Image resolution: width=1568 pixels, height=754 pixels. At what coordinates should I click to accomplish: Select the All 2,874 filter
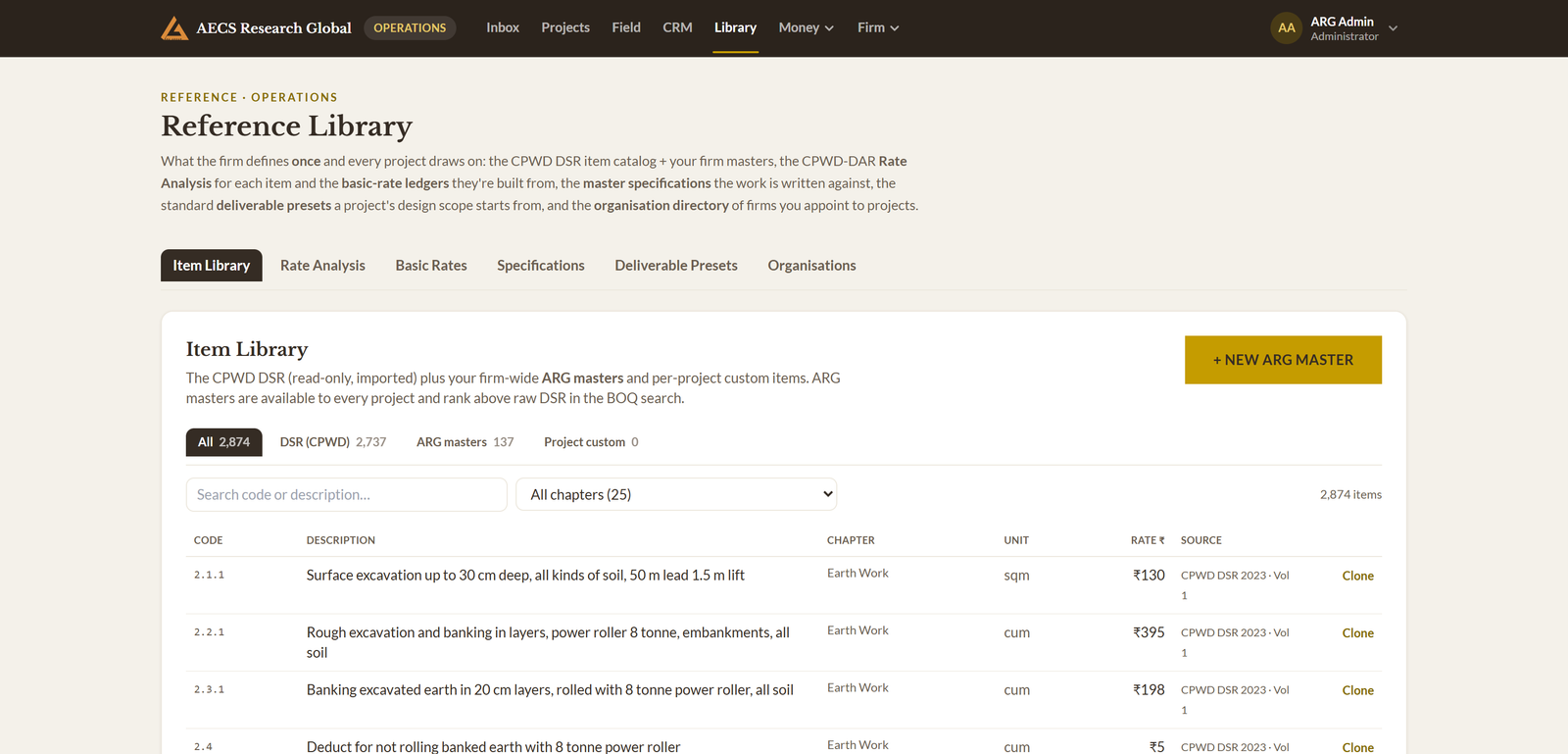point(223,442)
